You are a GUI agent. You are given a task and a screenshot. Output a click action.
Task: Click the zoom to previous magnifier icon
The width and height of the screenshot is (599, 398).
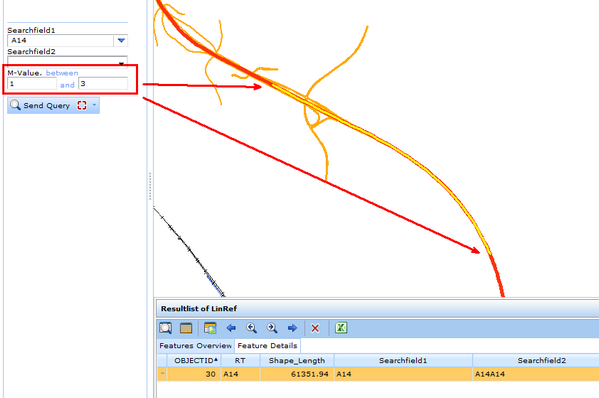251,328
